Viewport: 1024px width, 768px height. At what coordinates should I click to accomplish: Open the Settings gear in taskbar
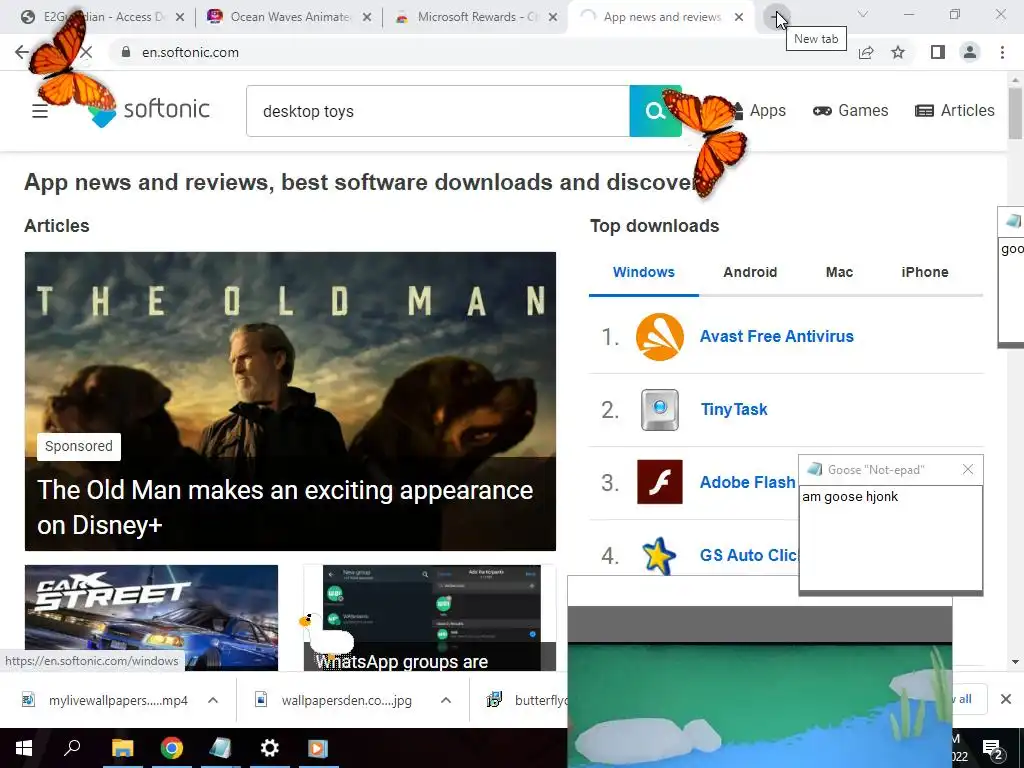point(270,748)
